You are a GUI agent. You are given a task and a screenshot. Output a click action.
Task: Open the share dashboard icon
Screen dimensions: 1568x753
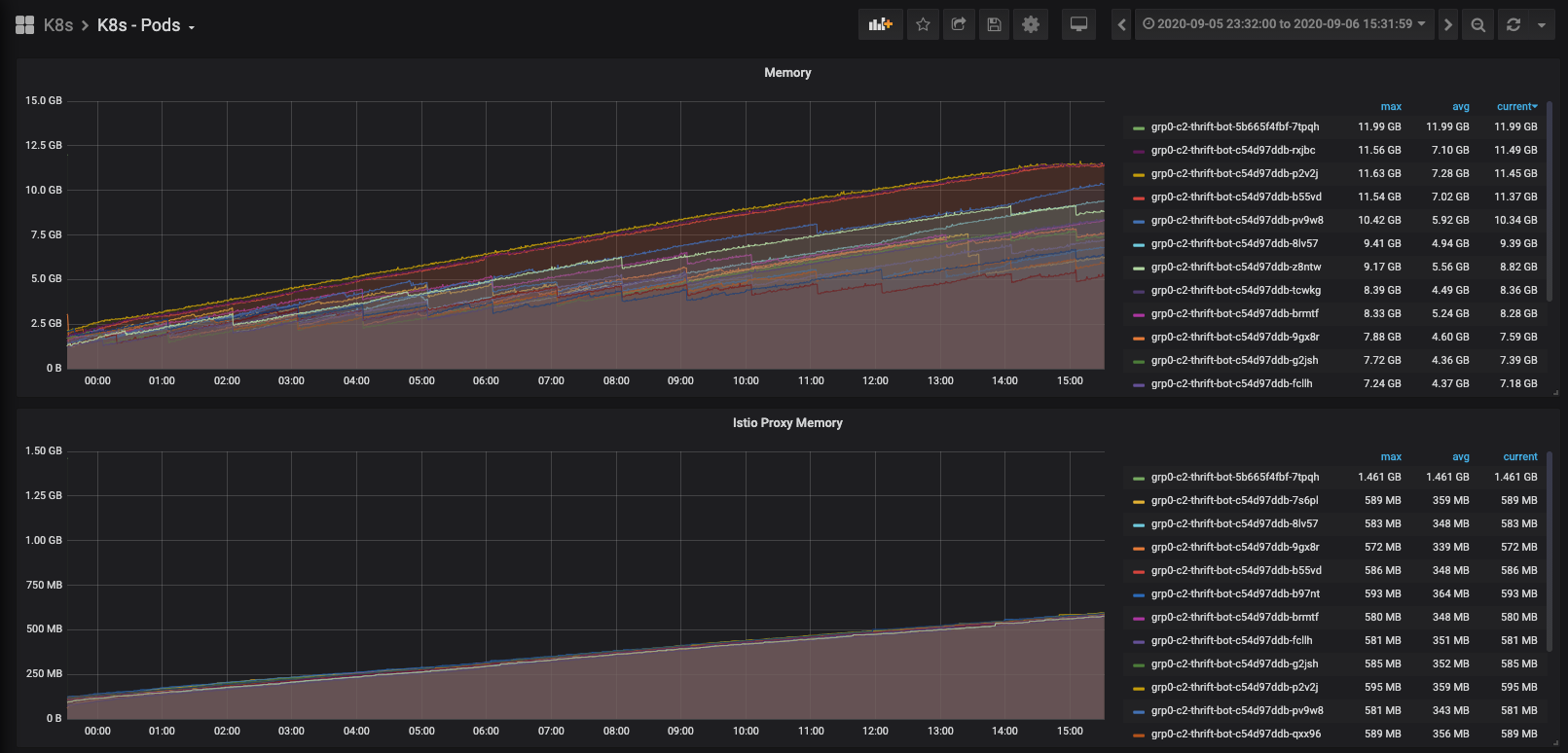coord(959,24)
